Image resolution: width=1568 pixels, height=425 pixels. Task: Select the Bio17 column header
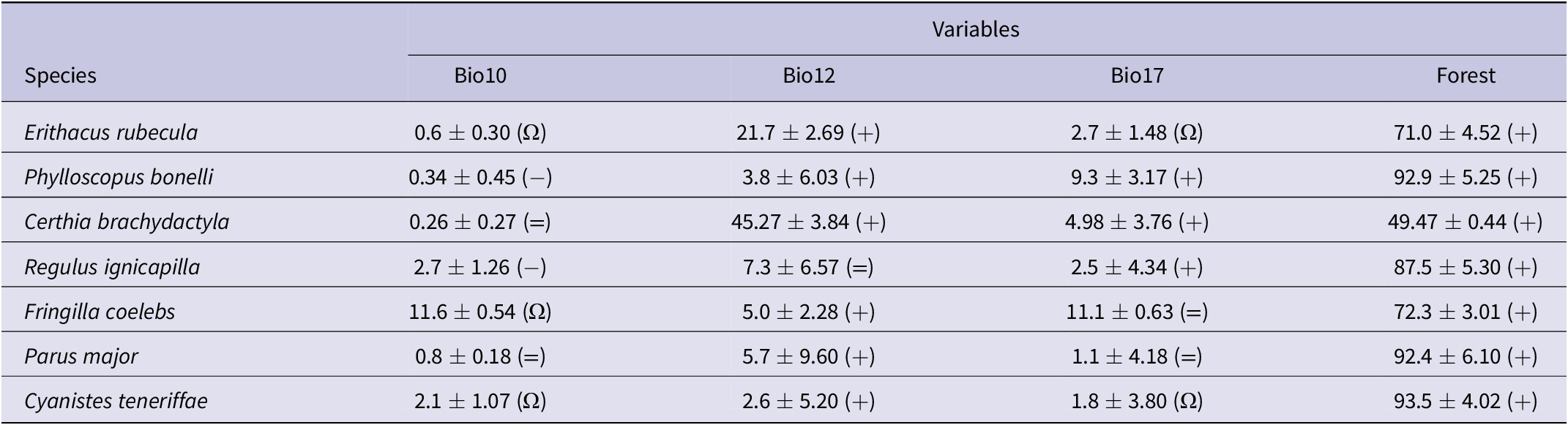(x=1137, y=75)
